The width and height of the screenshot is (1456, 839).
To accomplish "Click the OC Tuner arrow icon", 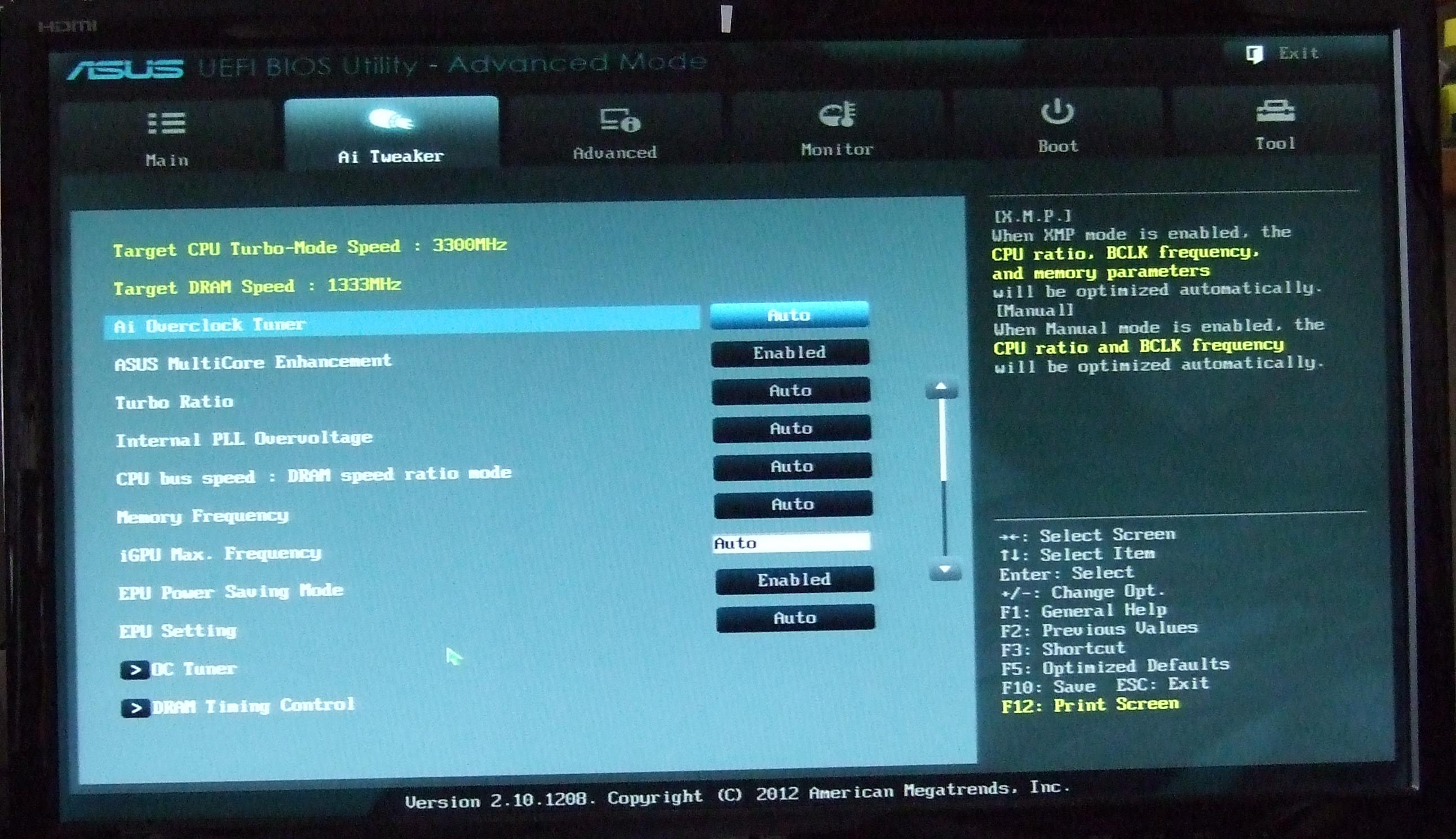I will [x=135, y=669].
